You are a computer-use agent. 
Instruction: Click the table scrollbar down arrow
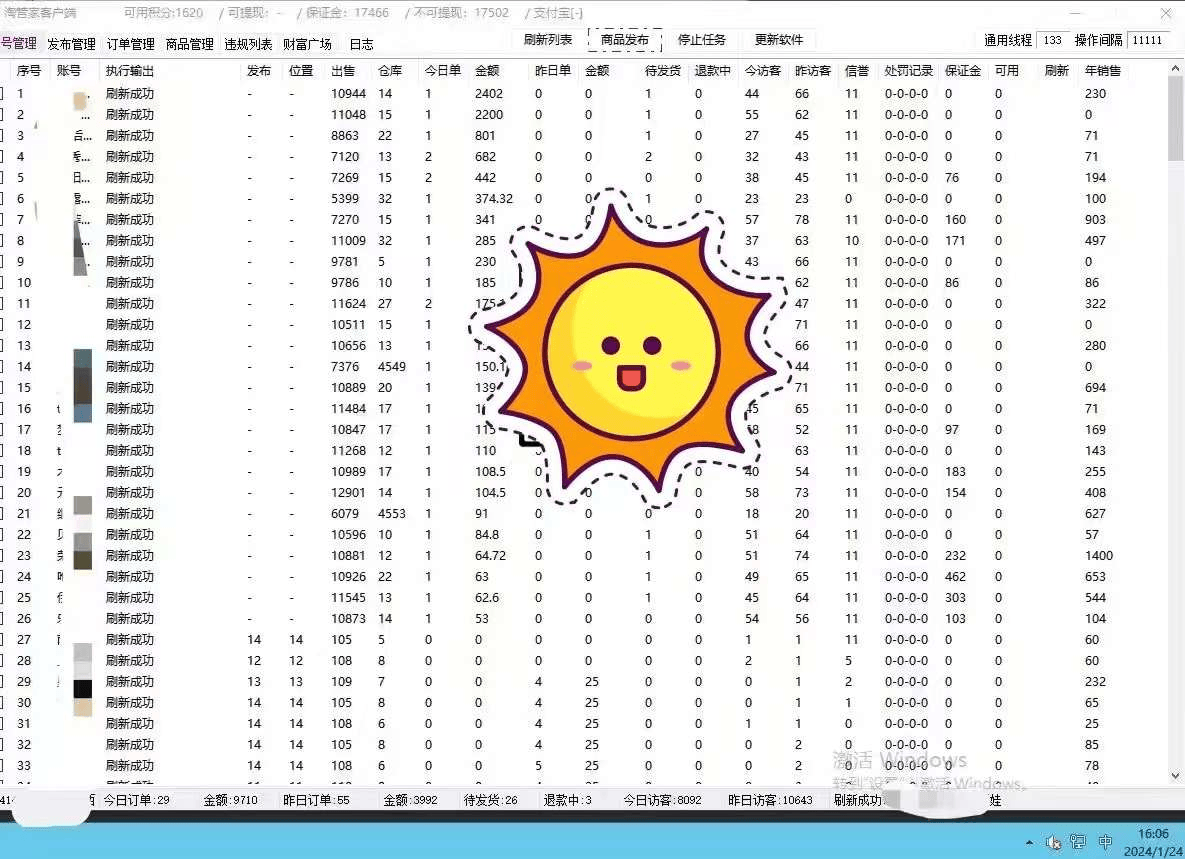[x=1175, y=776]
